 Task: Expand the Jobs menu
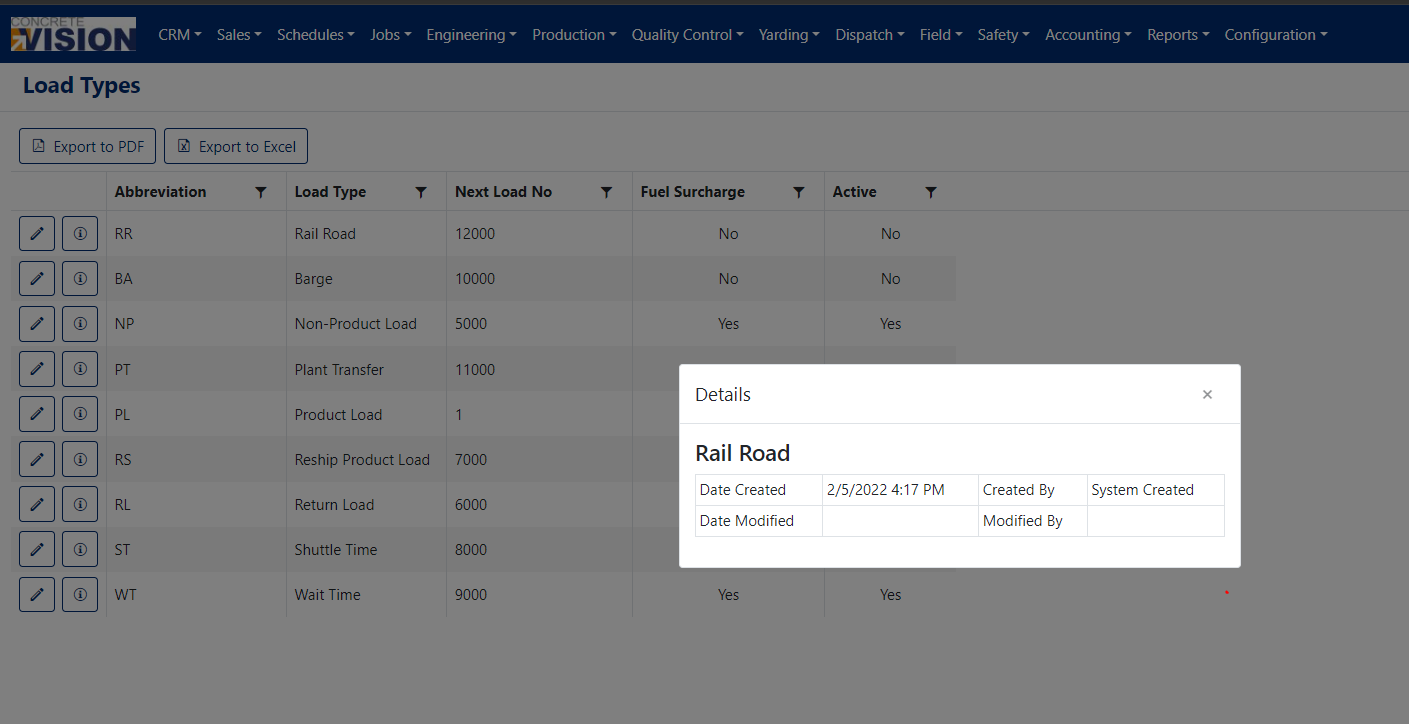(x=391, y=34)
